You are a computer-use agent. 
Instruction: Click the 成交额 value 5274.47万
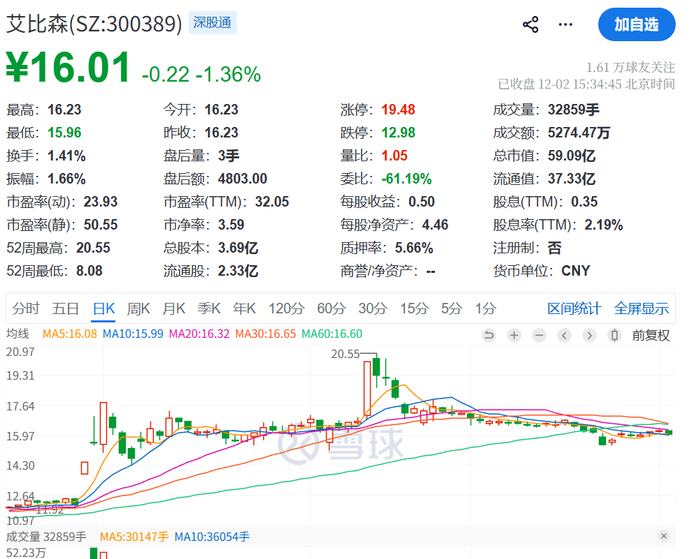[579, 133]
